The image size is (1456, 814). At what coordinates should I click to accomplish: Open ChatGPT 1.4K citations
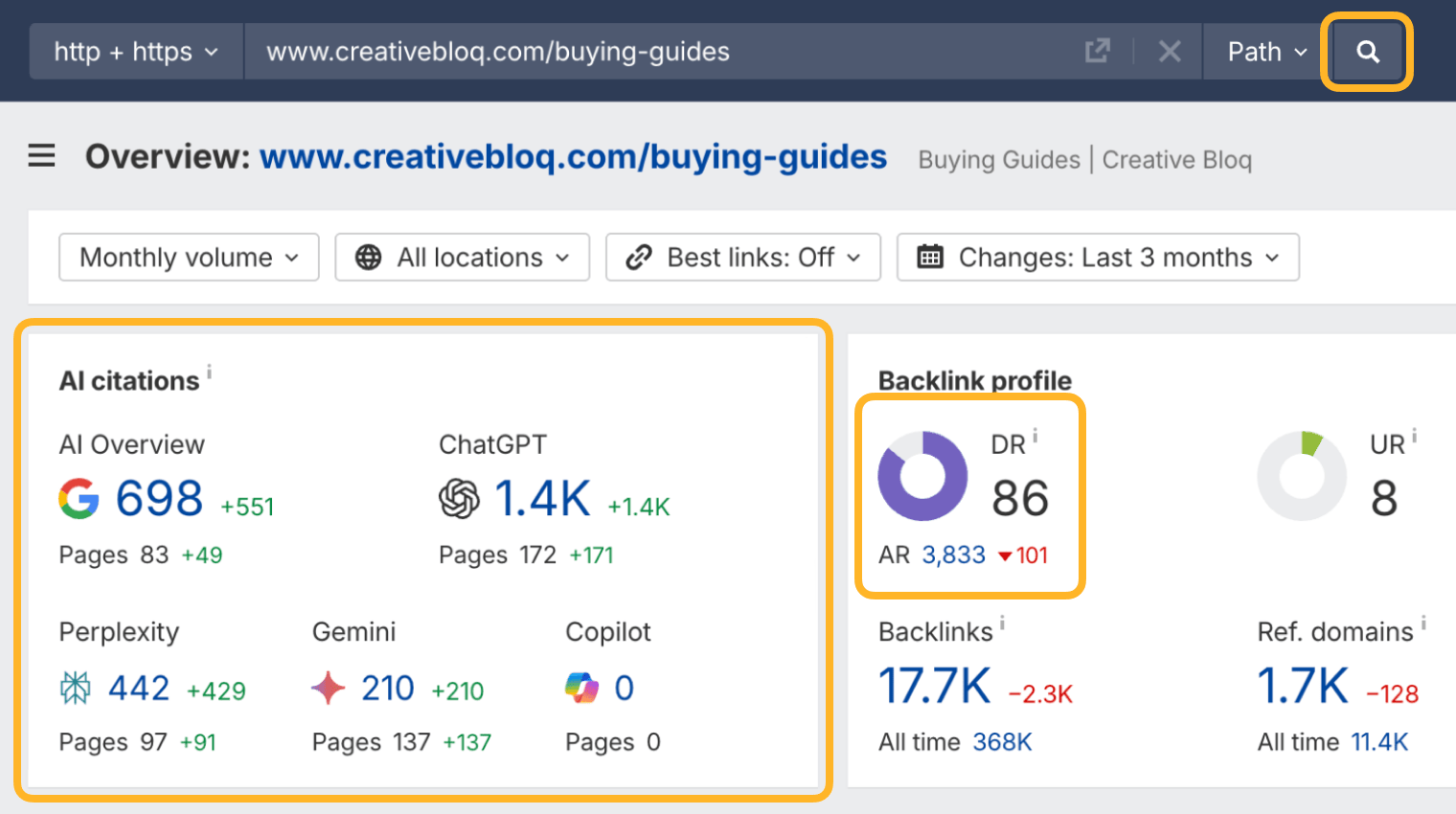pos(542,499)
